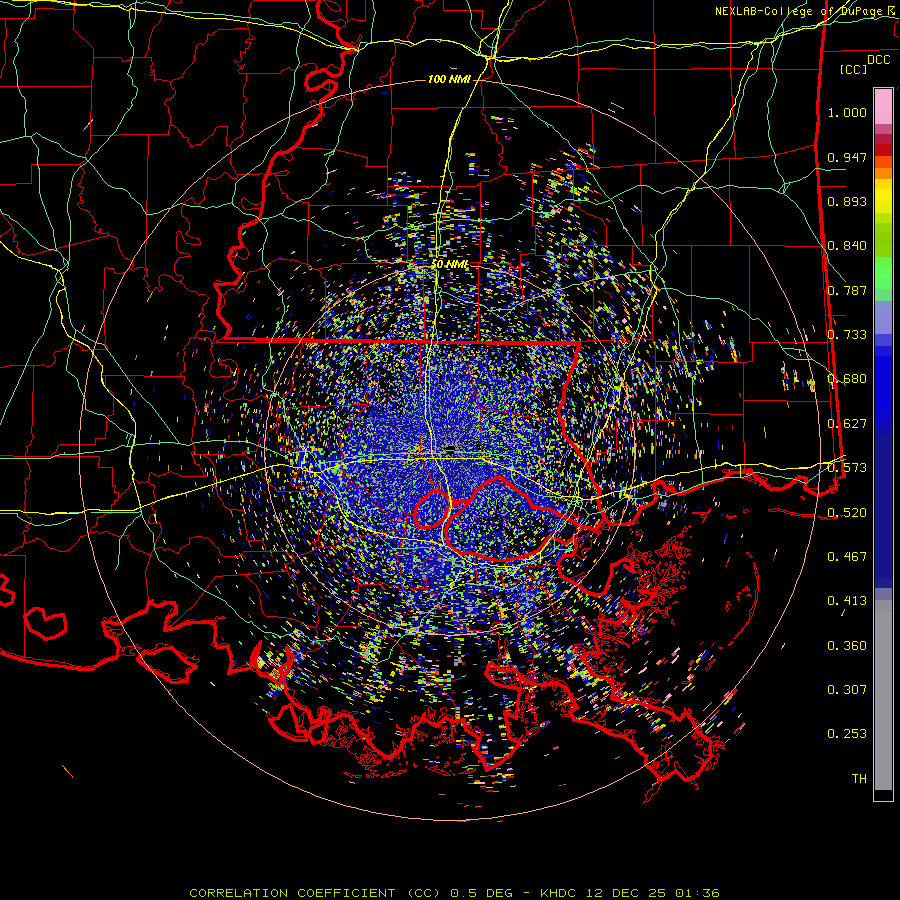
Task: Click the 0.413 color scale value
Action: tap(847, 601)
